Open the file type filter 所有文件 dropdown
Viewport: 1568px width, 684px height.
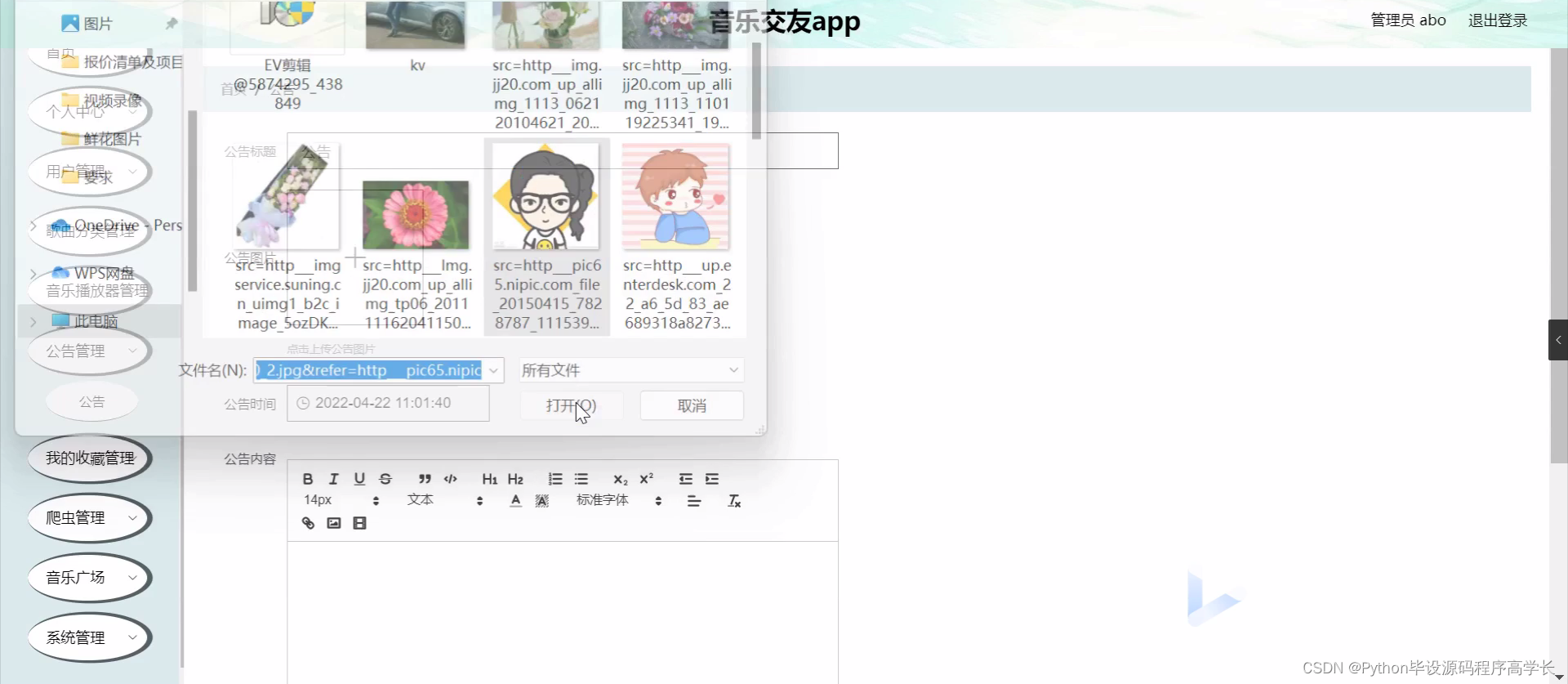[631, 370]
